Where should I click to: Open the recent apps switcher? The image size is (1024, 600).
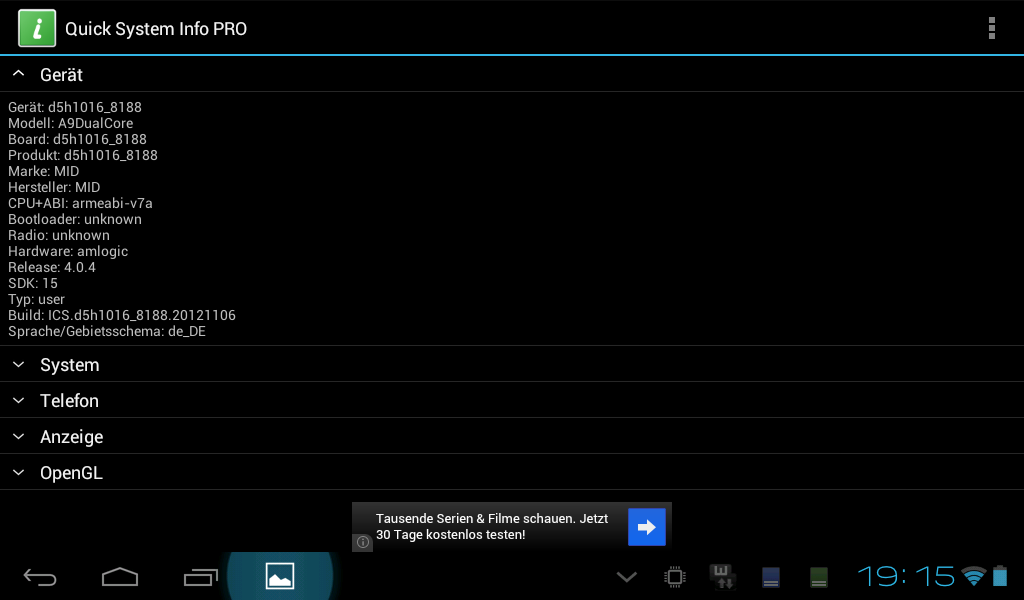tap(201, 577)
